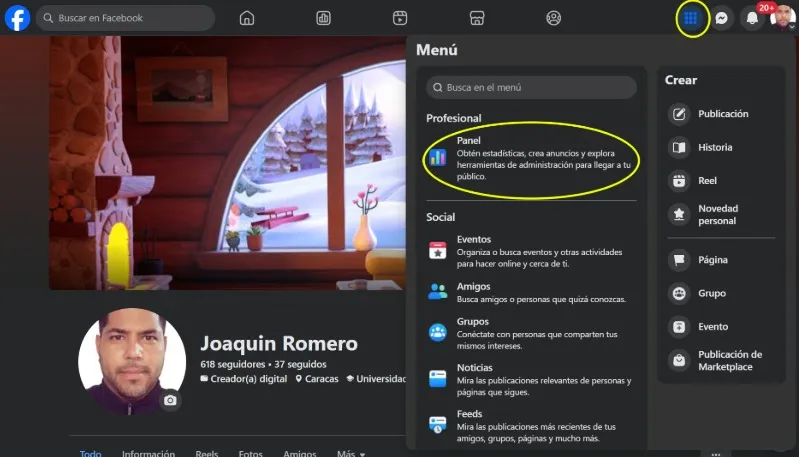This screenshot has width=799, height=457.
Task: Click the camera icon on profile photo
Action: coord(171,400)
